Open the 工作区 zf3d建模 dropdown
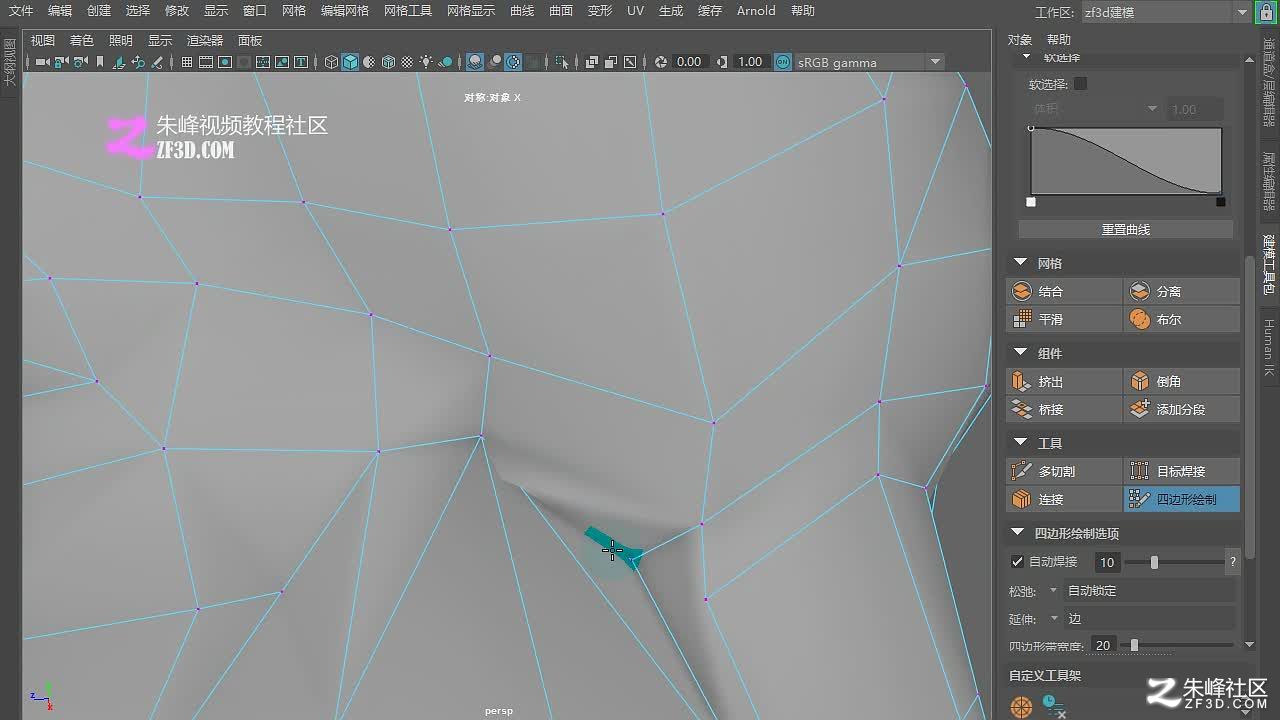Viewport: 1280px width, 720px height. tap(1166, 12)
